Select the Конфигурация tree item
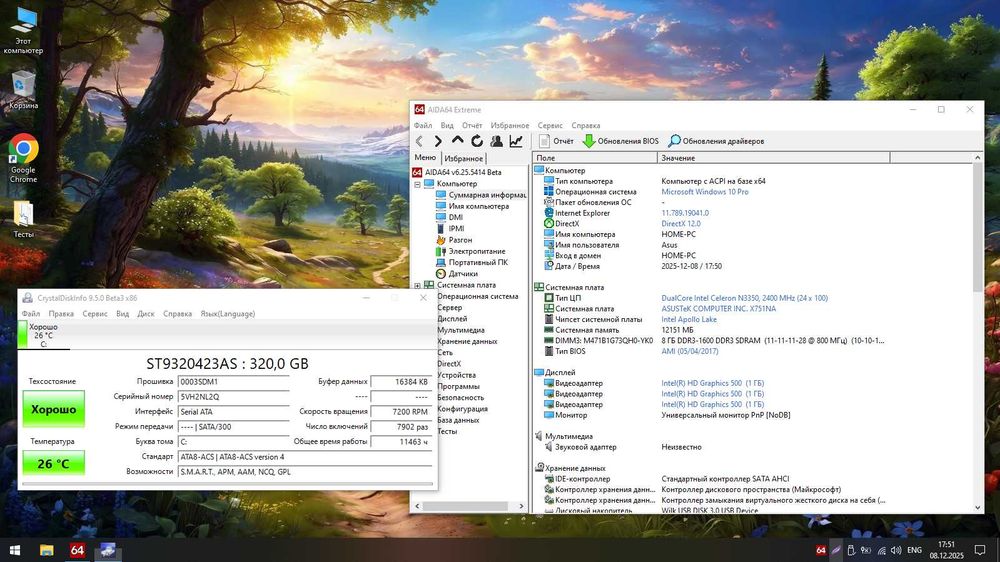This screenshot has width=1000, height=562. coord(462,409)
